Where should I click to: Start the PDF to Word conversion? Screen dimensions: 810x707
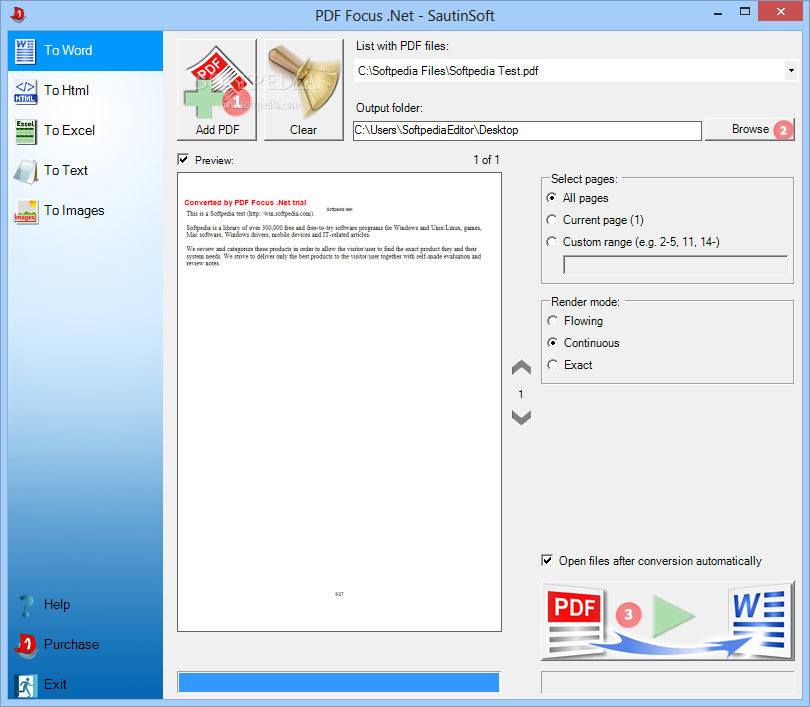tap(667, 621)
